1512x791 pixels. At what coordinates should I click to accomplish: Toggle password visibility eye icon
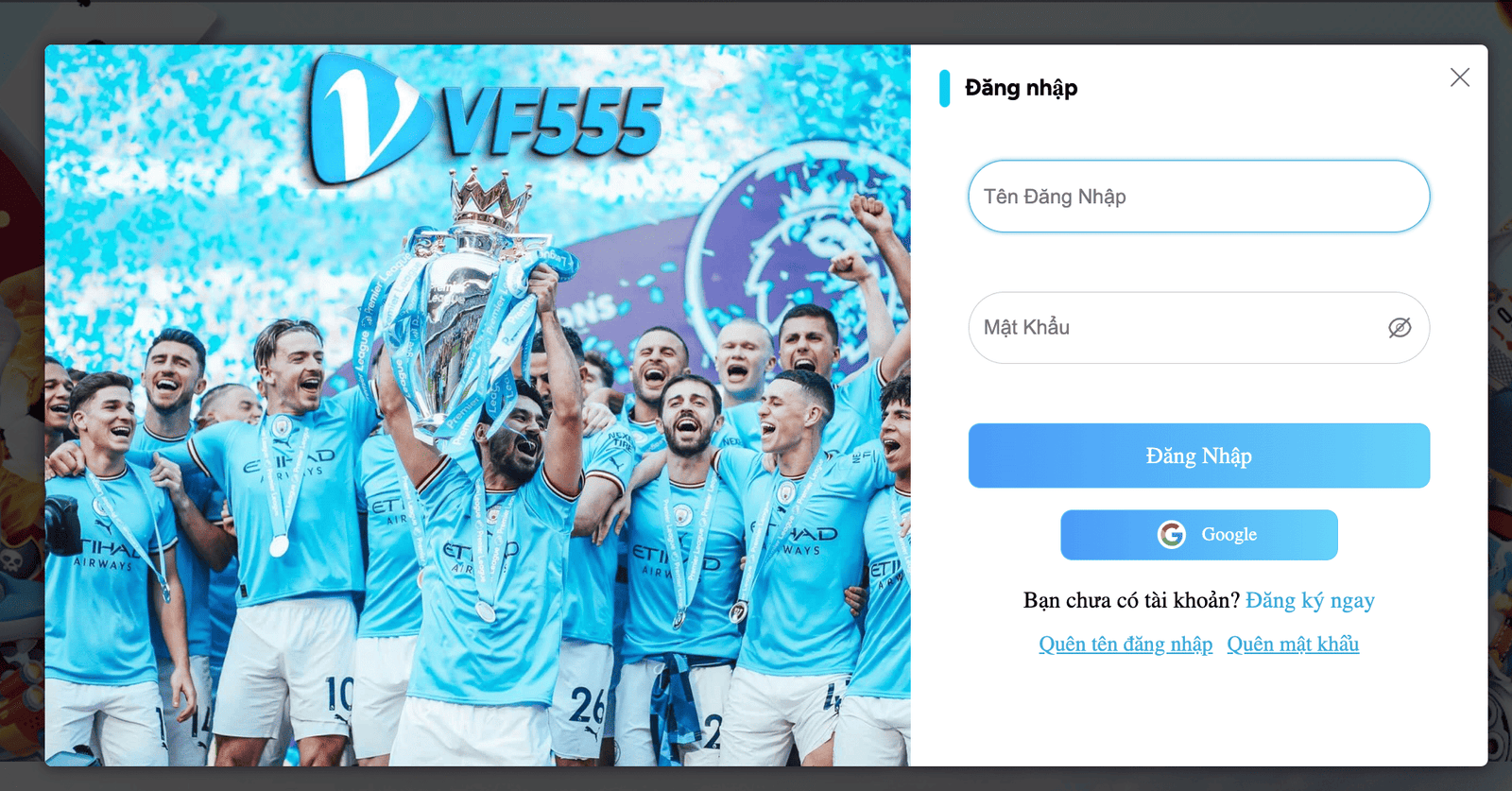pos(1400,327)
